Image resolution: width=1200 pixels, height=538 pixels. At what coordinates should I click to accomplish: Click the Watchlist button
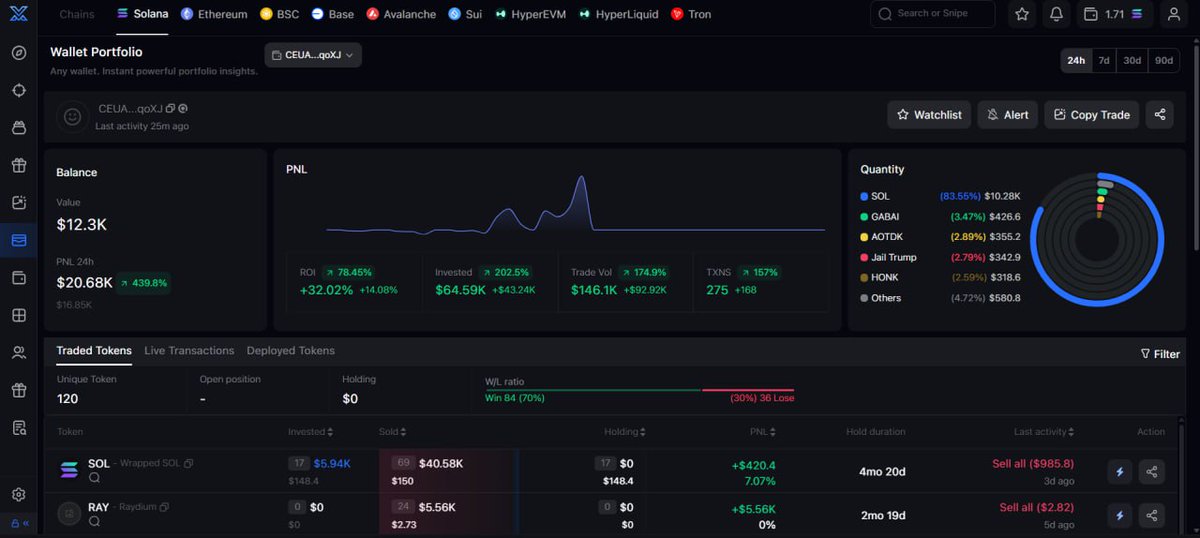pos(929,115)
